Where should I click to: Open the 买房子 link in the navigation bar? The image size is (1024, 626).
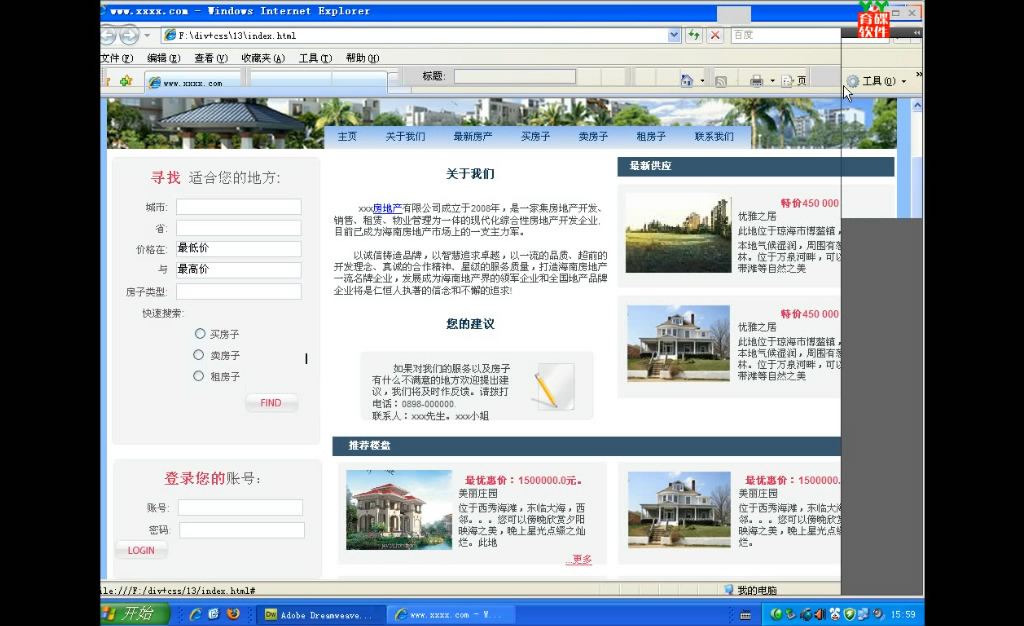[535, 136]
